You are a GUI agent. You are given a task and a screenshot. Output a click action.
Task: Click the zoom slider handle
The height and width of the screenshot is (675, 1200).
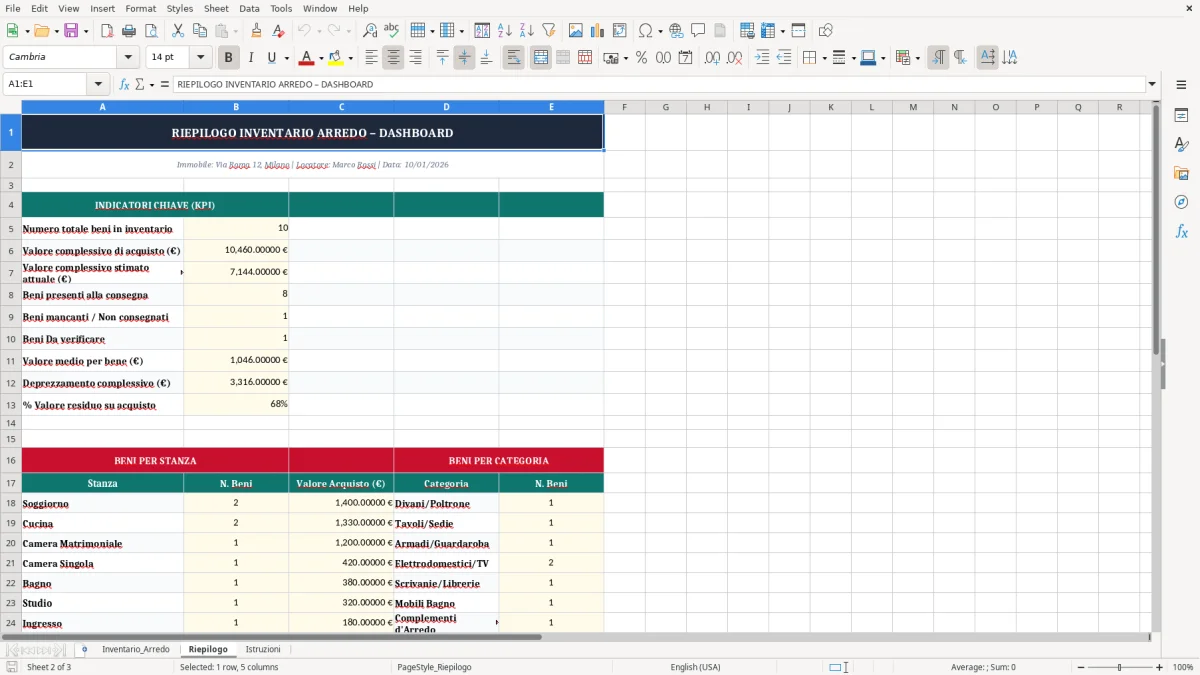click(1119, 667)
